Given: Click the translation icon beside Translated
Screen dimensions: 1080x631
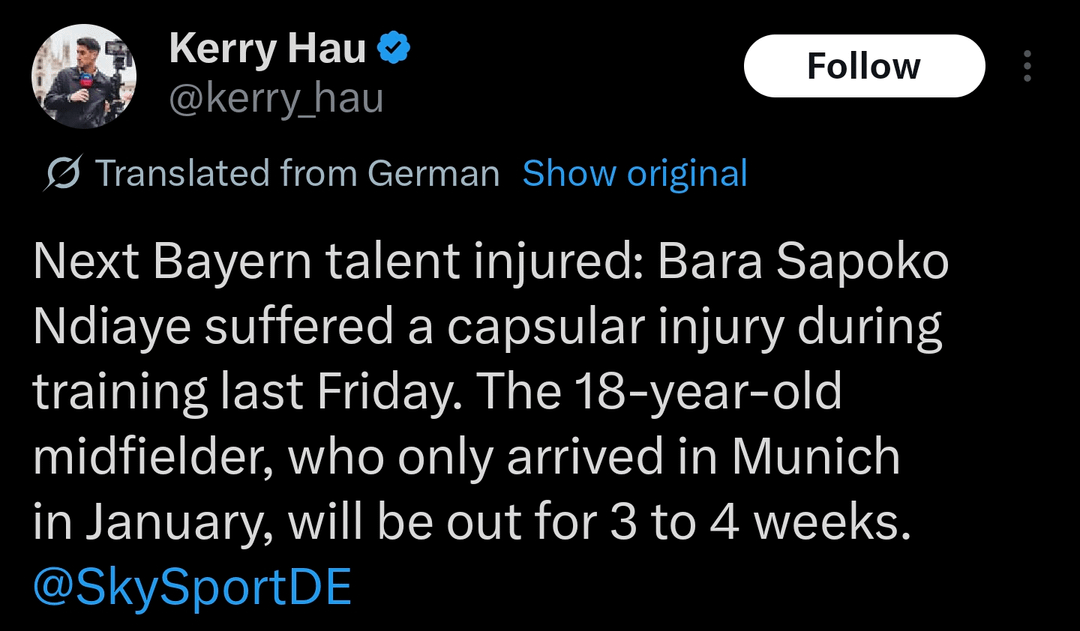Looking at the screenshot, I should click(x=65, y=174).
